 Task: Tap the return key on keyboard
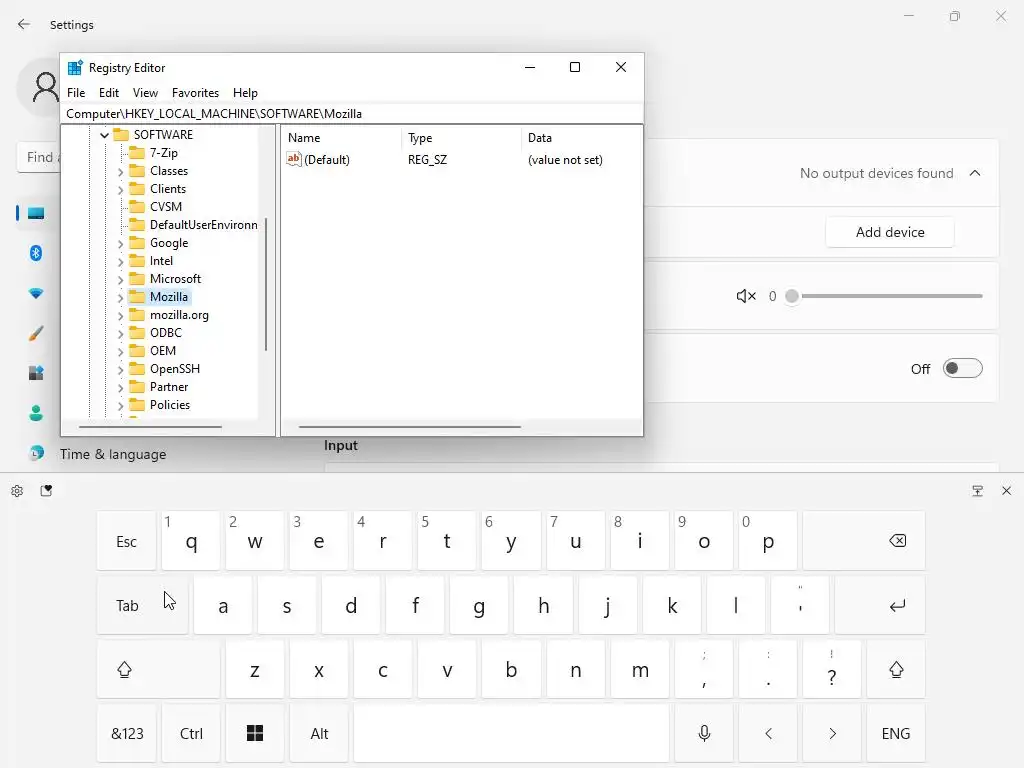[x=880, y=605]
